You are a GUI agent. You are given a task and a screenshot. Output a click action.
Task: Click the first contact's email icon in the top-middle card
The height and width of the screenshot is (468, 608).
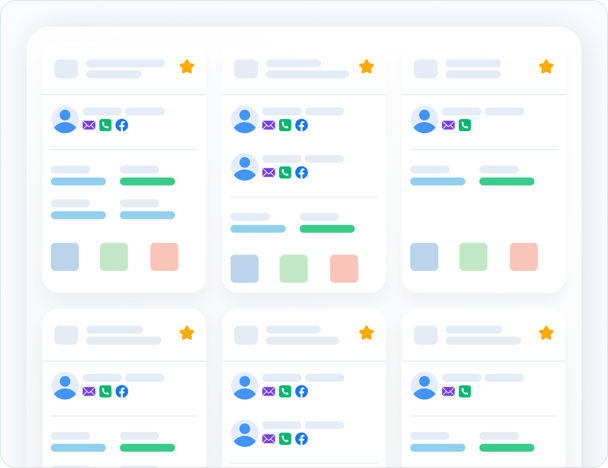(268, 125)
